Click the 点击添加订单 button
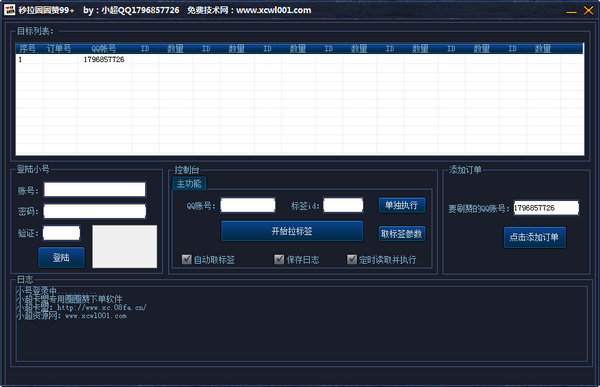This screenshot has width=600, height=387. (535, 237)
